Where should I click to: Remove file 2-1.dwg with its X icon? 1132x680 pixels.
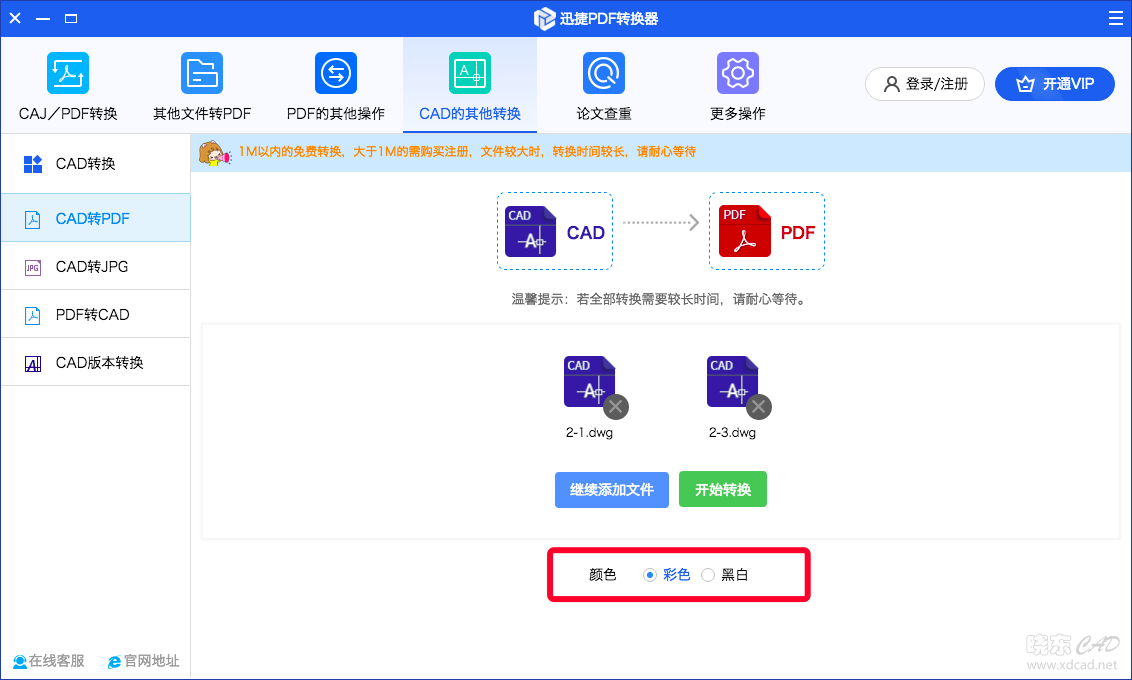(616, 407)
